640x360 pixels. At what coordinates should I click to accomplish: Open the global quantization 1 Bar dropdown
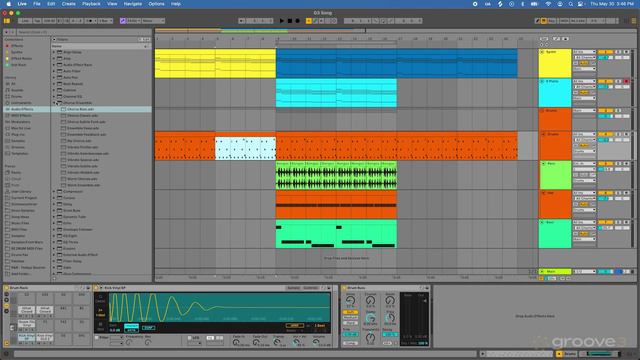[x=105, y=21]
